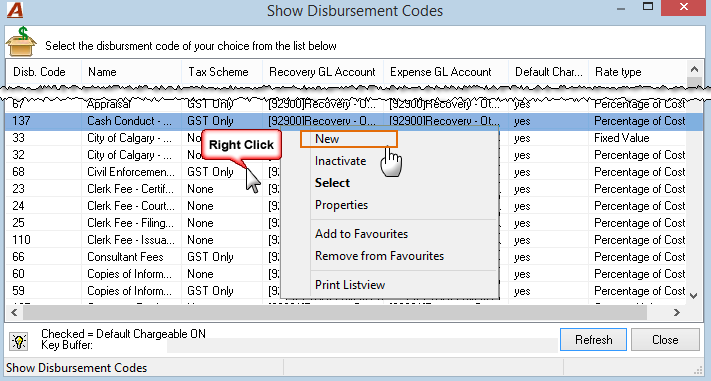Select Add to Favourites menu entry
The image size is (711, 381).
click(361, 234)
